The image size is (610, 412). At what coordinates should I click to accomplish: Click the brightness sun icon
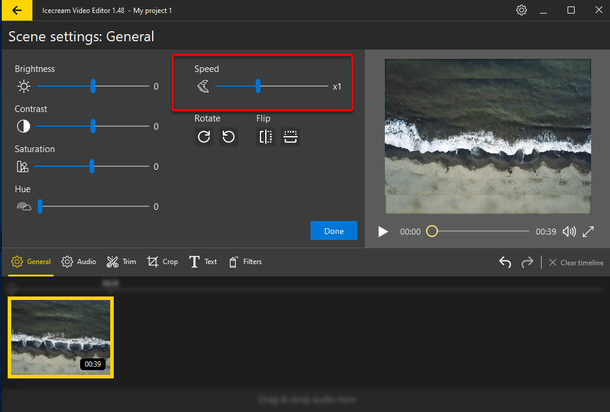24,86
